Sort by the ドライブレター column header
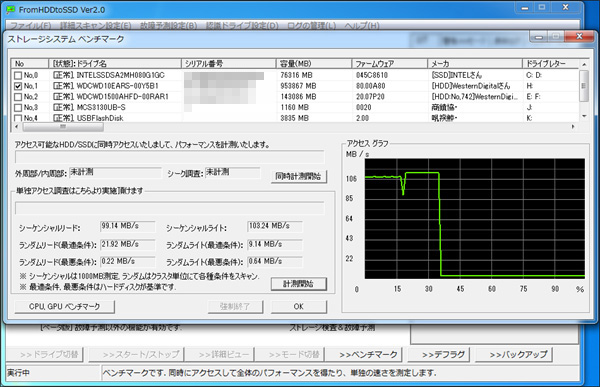The width and height of the screenshot is (600, 387). [550, 64]
